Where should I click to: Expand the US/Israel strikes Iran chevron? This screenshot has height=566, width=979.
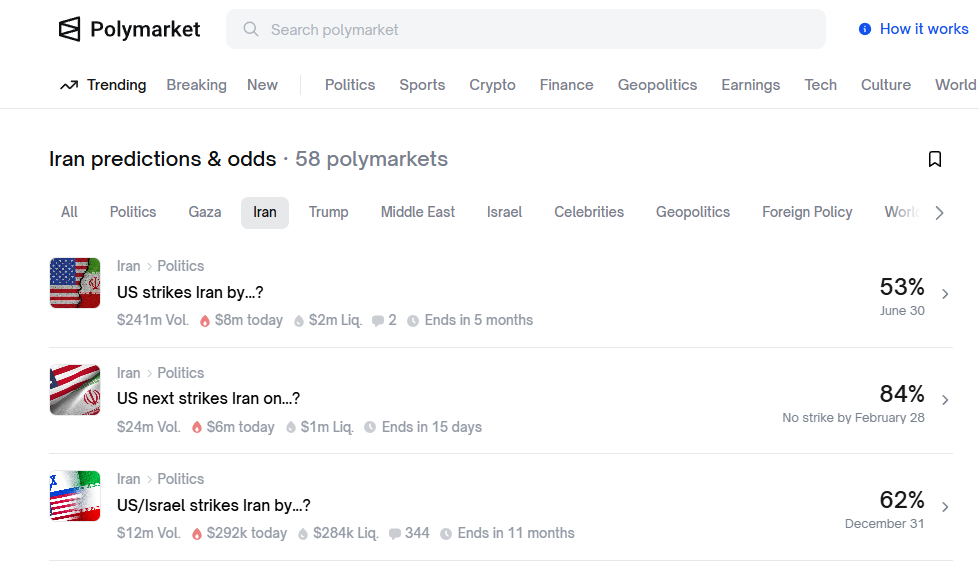point(945,507)
